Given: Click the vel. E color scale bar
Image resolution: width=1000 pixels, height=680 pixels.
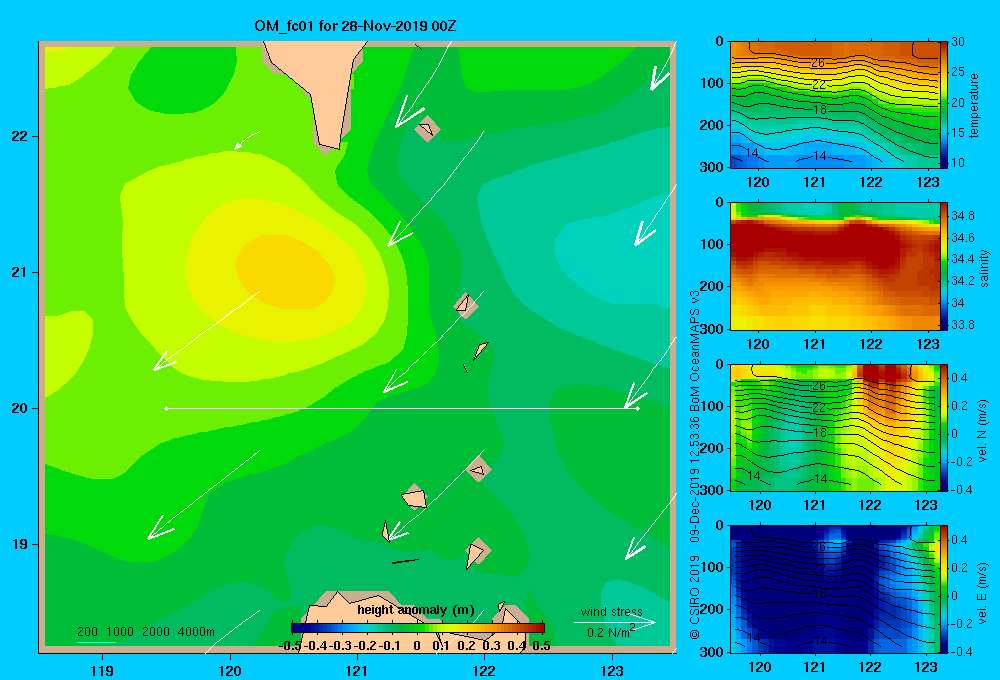Looking at the screenshot, I should 945,589.
